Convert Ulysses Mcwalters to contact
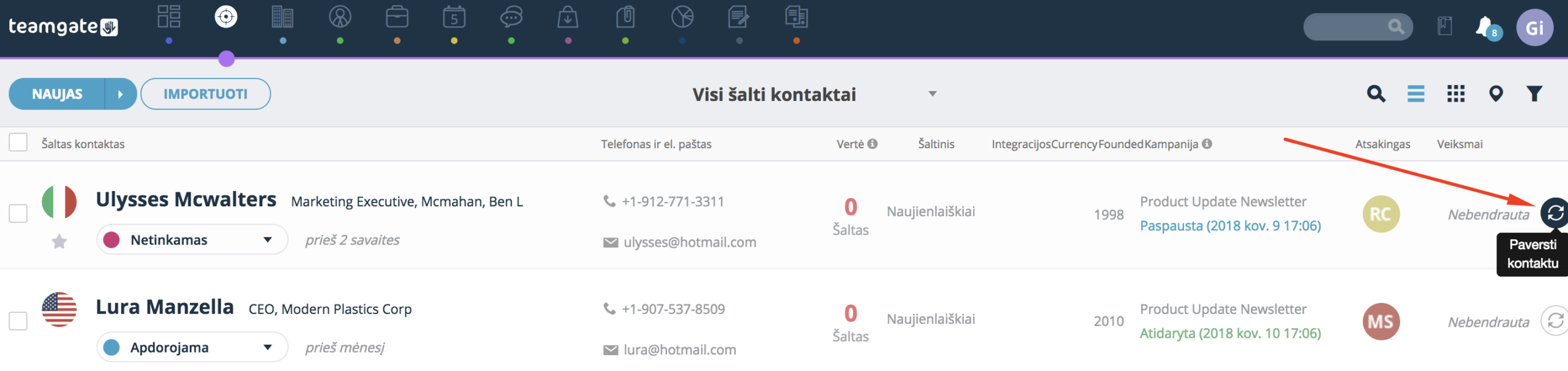Viewport: 1568px width, 371px height. click(x=1555, y=213)
